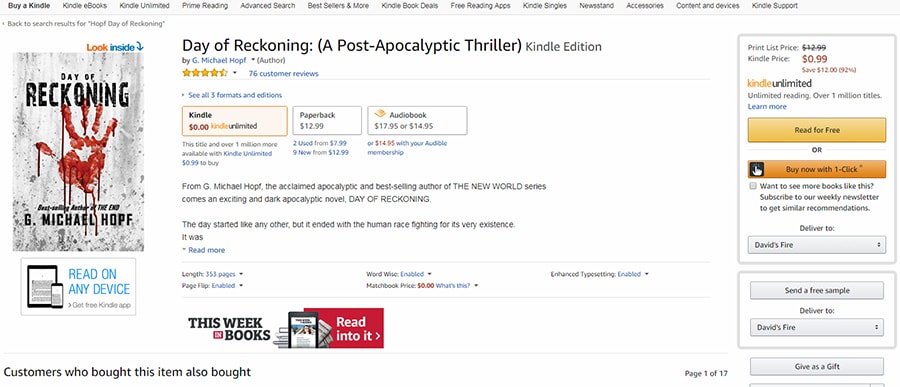Open the sample Deliver to dropdown
Screen dimensions: 900x387
[x=817, y=327]
